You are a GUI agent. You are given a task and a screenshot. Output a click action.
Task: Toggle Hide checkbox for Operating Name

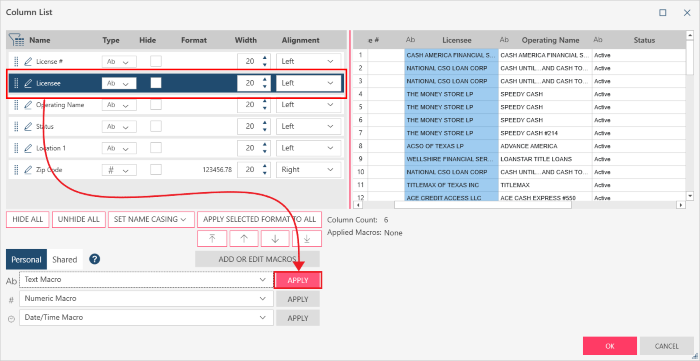tap(155, 104)
